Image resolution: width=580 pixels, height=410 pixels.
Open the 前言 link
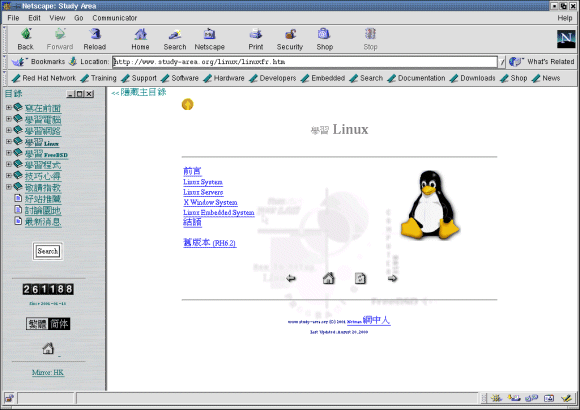point(192,171)
